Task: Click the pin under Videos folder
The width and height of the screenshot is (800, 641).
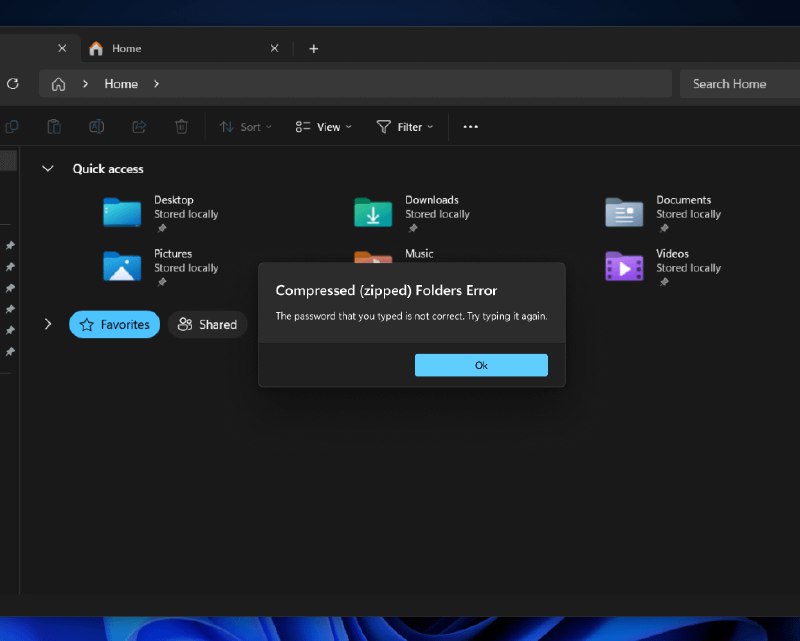Action: pos(664,282)
